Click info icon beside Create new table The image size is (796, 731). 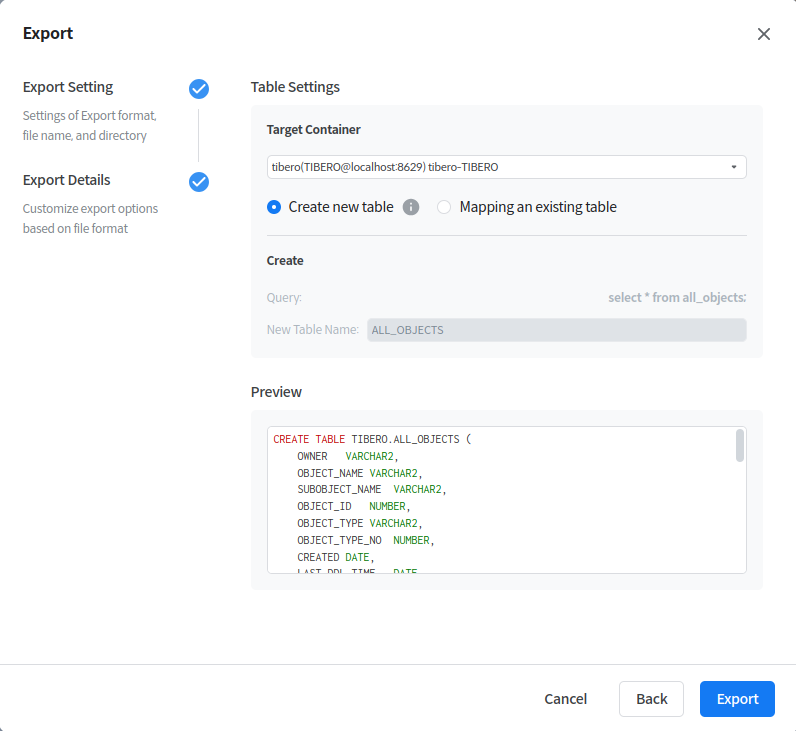click(411, 208)
